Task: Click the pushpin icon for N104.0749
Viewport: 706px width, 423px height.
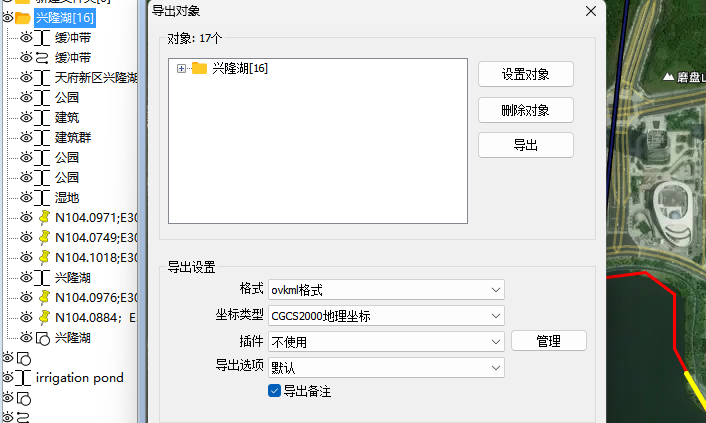Action: (44, 237)
